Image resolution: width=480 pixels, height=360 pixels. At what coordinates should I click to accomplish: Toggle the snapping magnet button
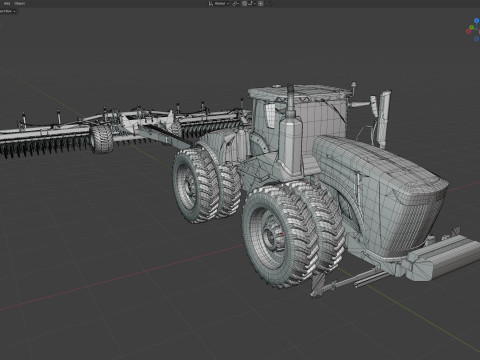[x=245, y=4]
